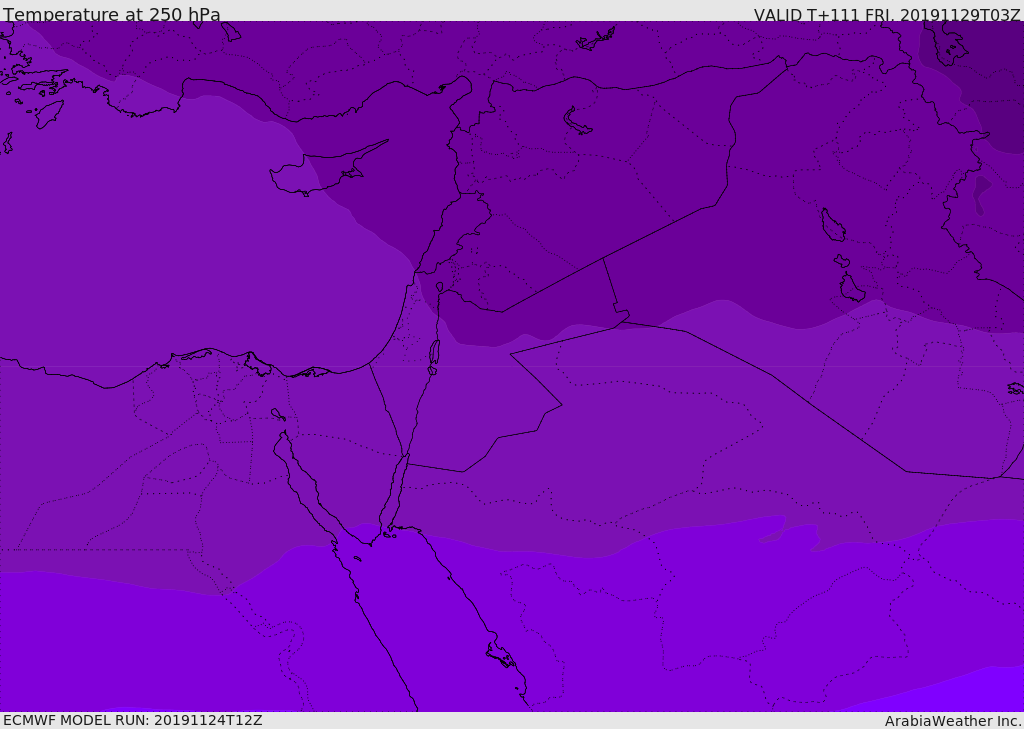1024x729 pixels.
Task: Click the 'Temperature at 250 hPa' title
Action: (x=112, y=14)
